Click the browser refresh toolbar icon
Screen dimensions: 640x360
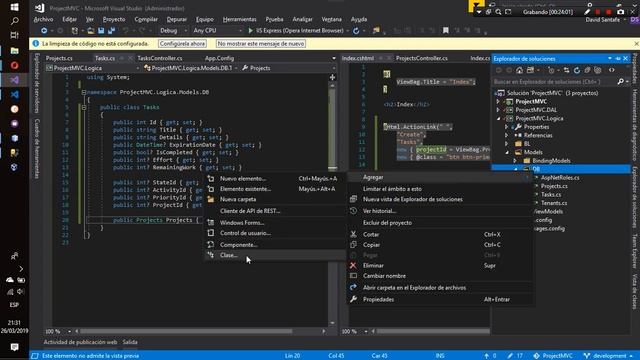(356, 31)
